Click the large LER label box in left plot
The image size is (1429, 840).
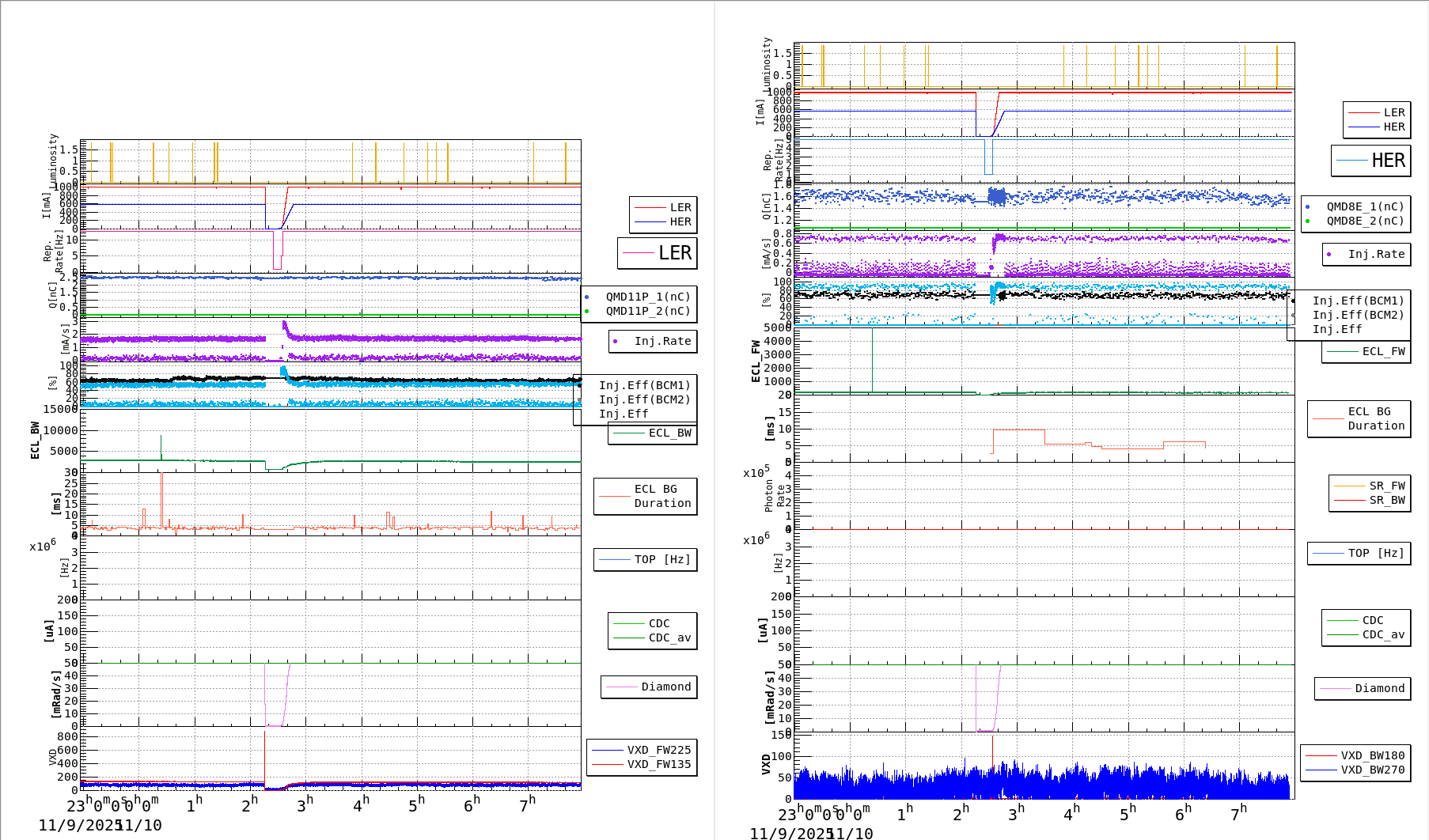657,253
